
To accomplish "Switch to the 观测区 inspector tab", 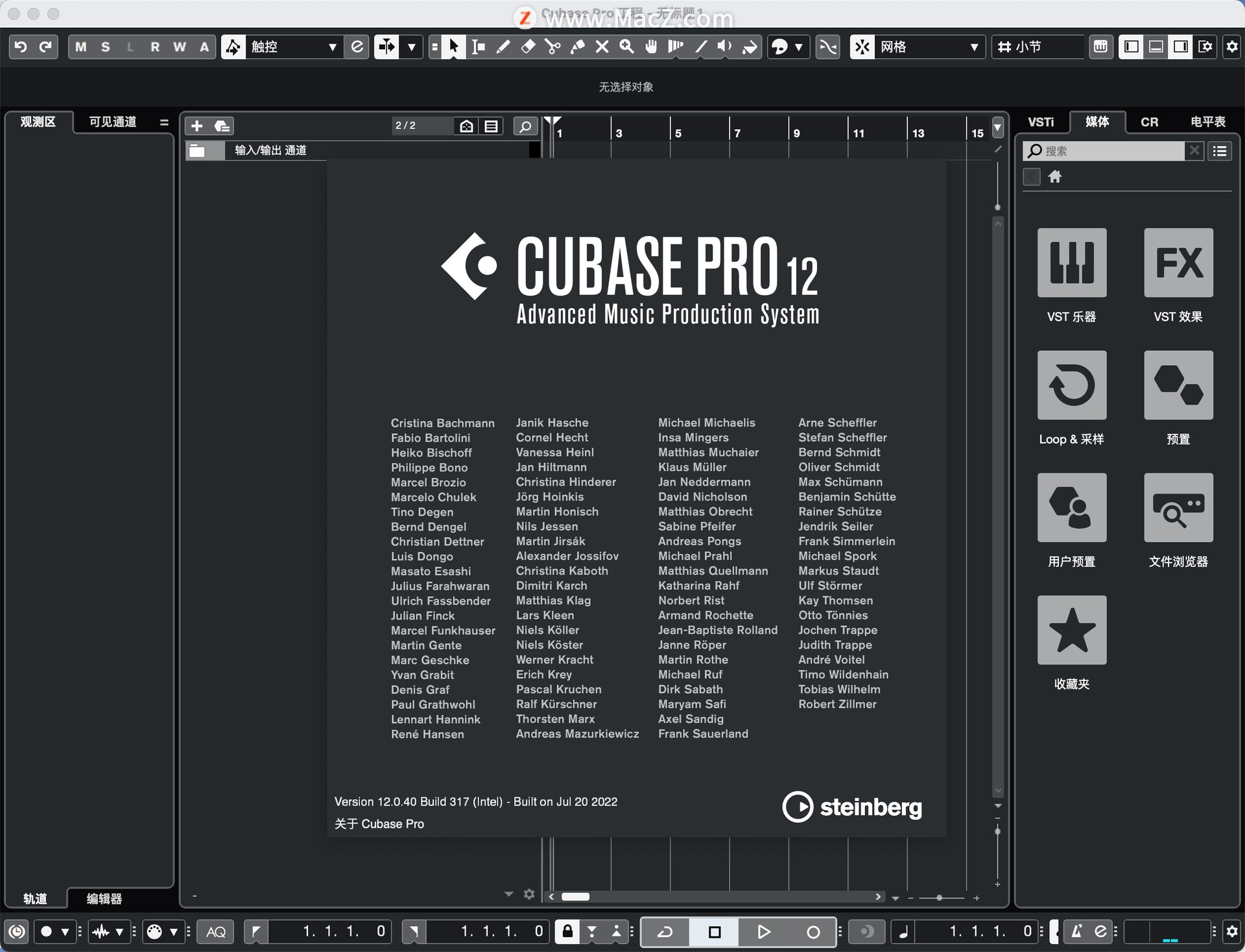I will tap(38, 122).
